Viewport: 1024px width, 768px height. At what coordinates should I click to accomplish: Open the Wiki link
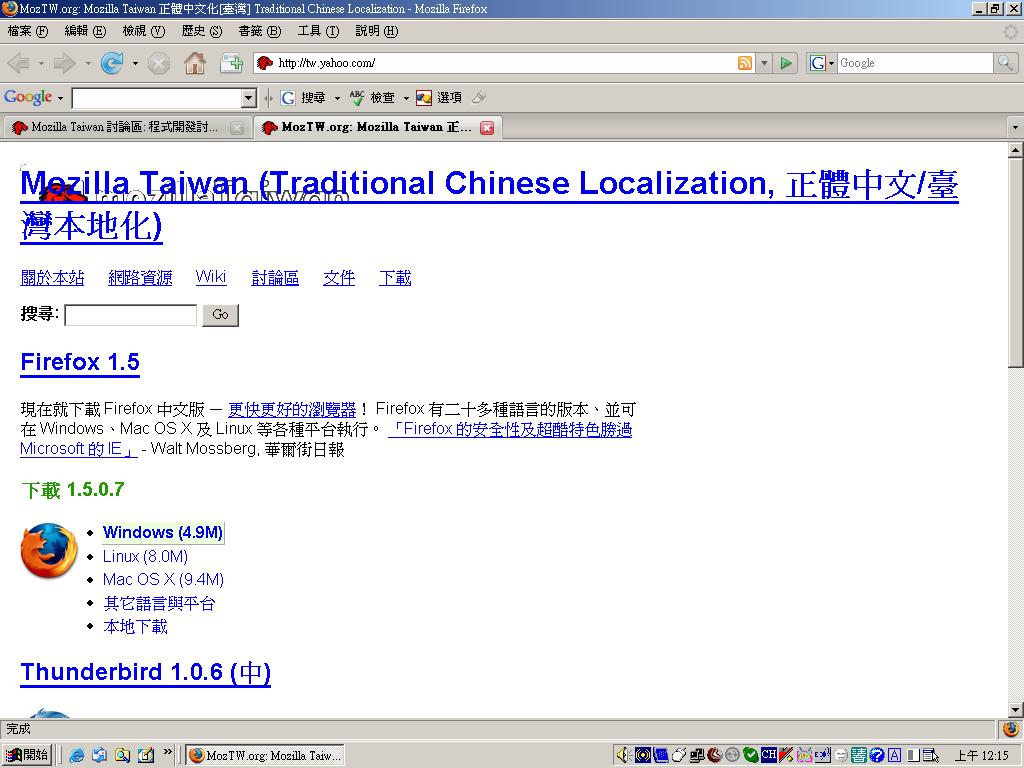pos(211,277)
